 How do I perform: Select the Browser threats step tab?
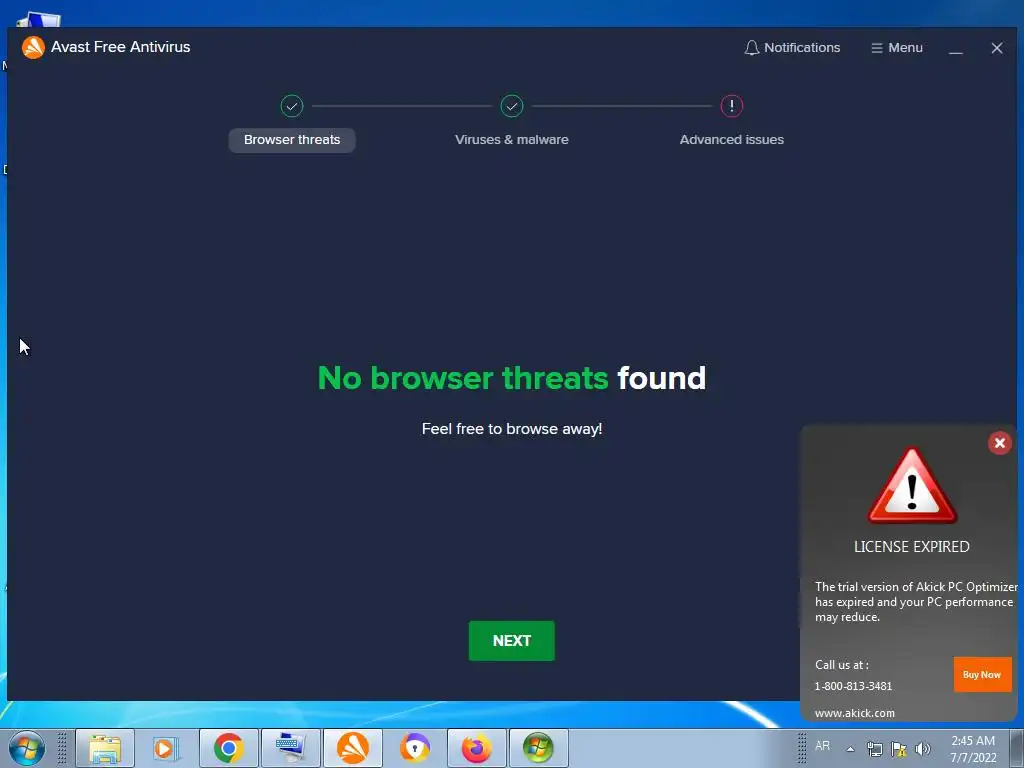click(292, 140)
